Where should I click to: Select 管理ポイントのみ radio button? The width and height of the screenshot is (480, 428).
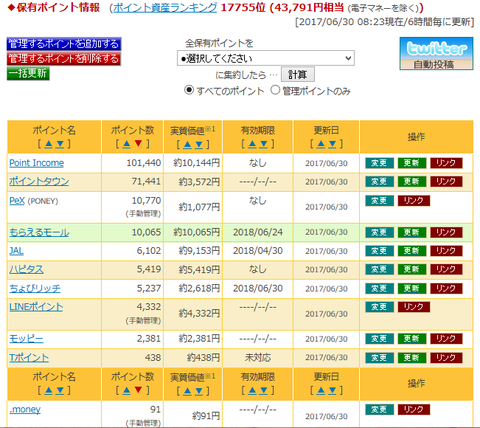pyautogui.click(x=275, y=90)
